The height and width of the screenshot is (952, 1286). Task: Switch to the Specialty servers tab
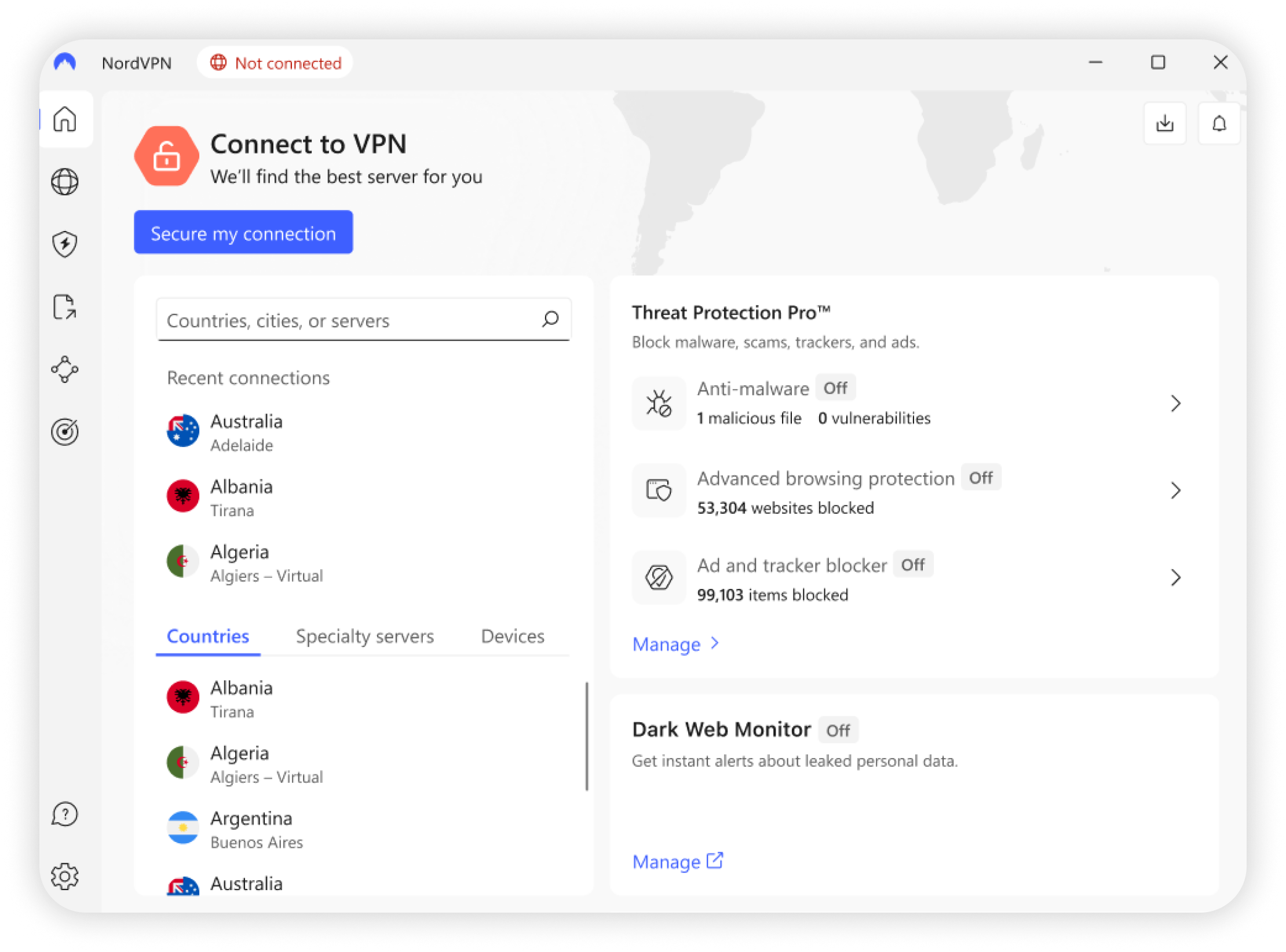tap(365, 636)
